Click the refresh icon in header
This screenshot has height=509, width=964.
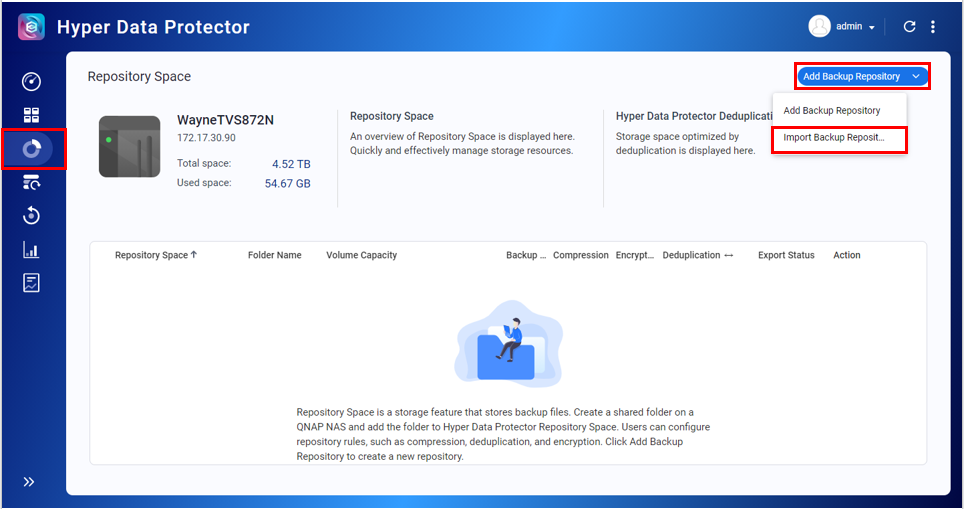[x=909, y=27]
